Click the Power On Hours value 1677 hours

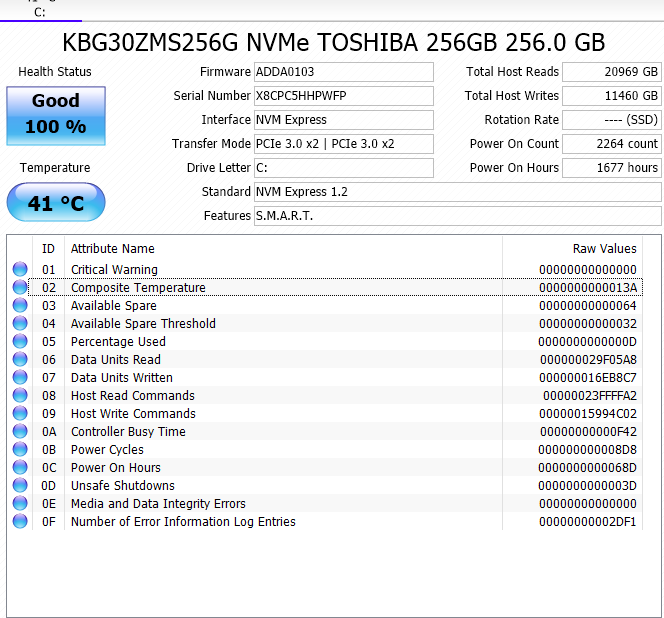tap(611, 168)
